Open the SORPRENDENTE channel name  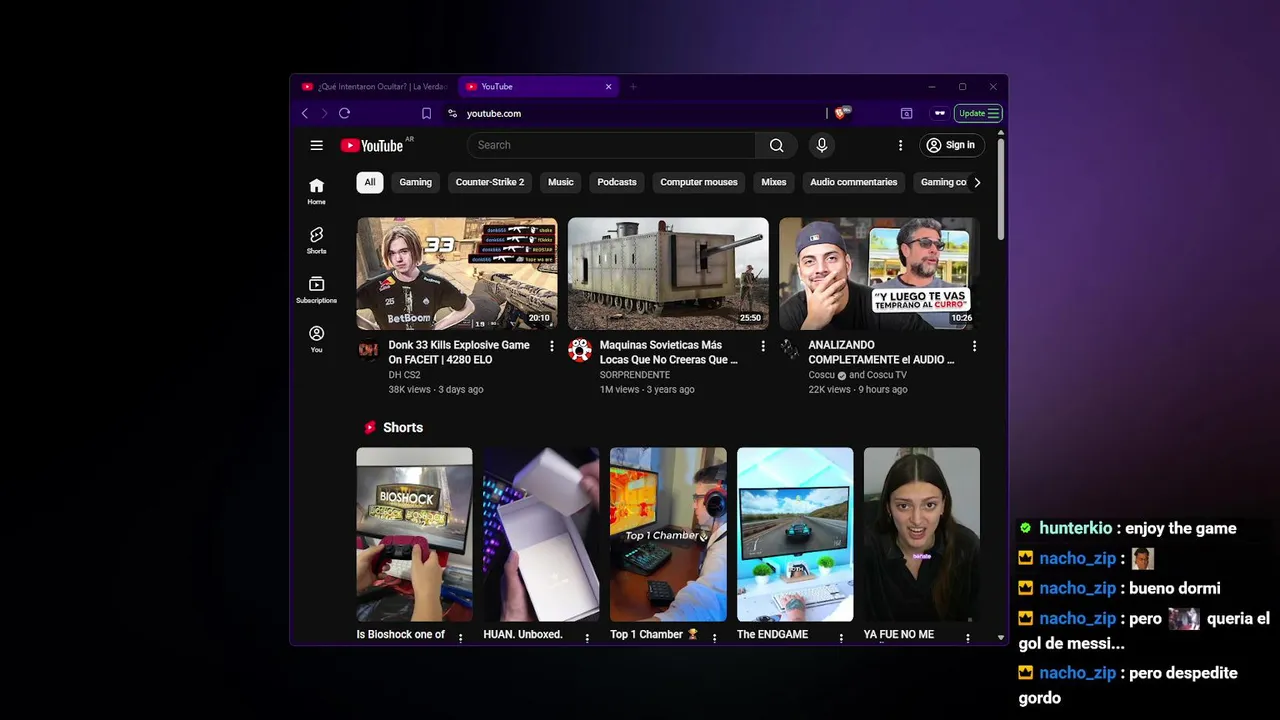tap(635, 375)
